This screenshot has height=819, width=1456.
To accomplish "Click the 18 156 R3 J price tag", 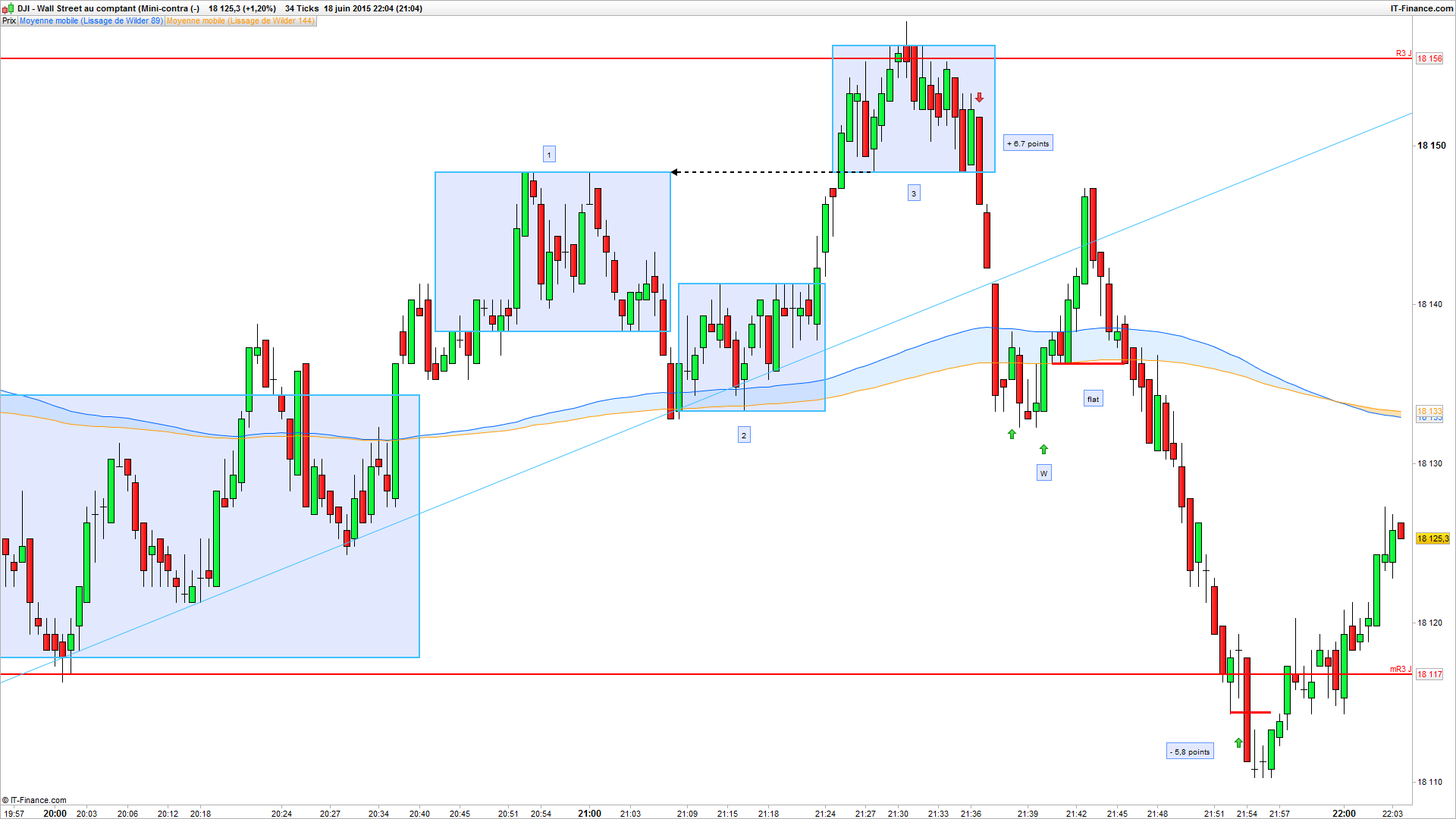I will click(x=1429, y=58).
